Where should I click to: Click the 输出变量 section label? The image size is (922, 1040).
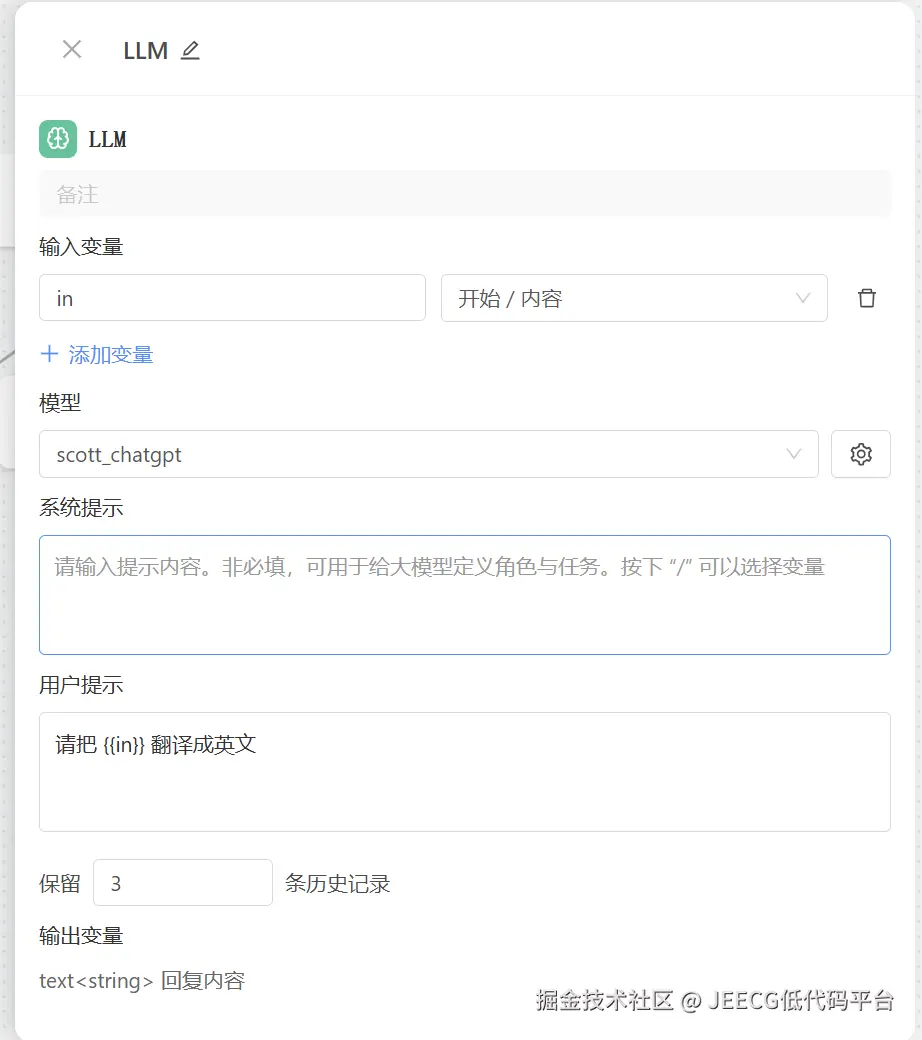pyautogui.click(x=81, y=936)
